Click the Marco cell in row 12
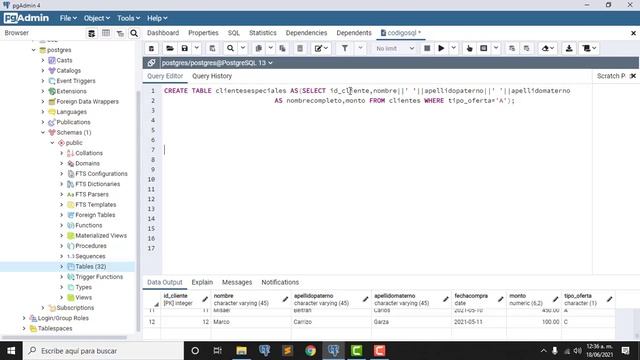This screenshot has height=360, width=640. [251, 322]
